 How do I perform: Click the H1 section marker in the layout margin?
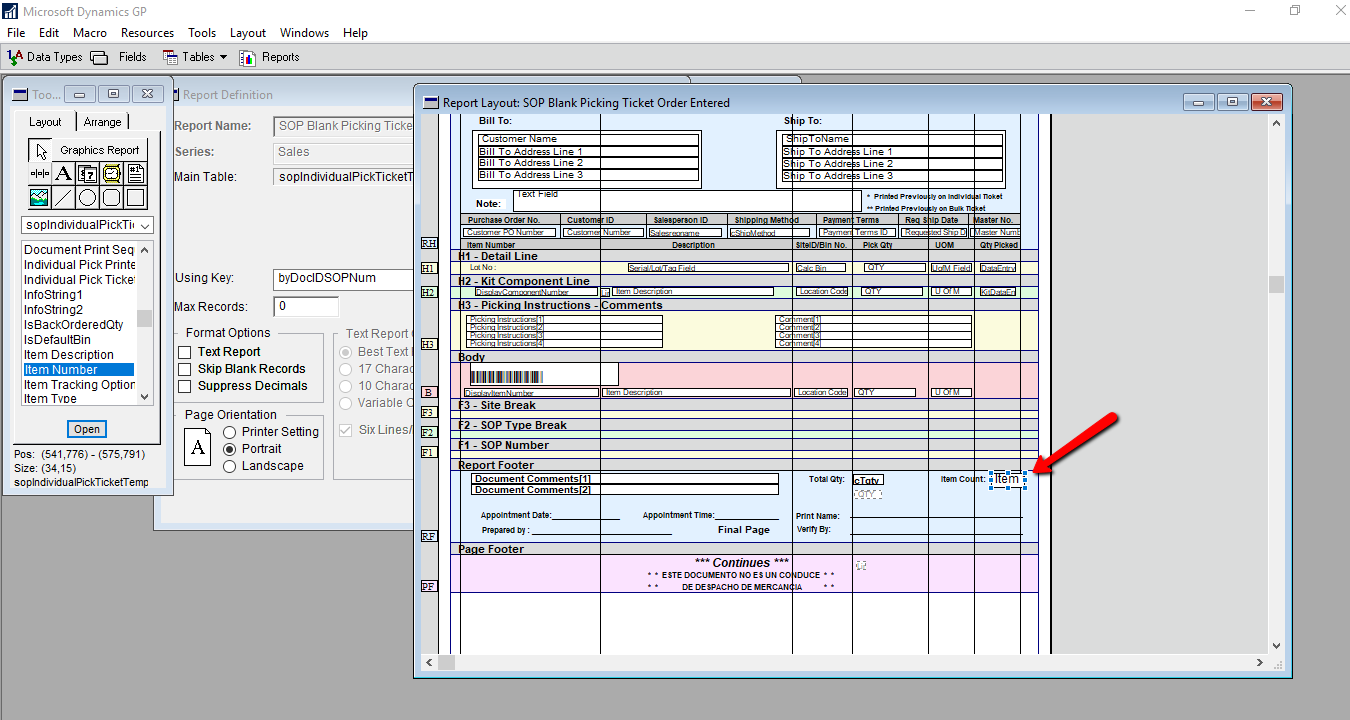pyautogui.click(x=428, y=268)
